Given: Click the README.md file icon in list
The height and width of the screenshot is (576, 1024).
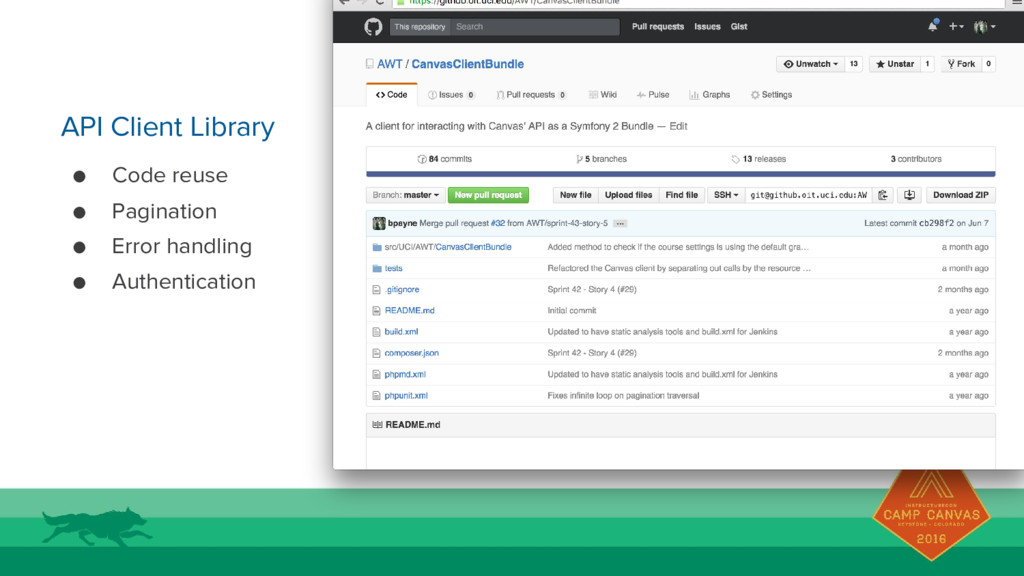Looking at the screenshot, I should click(376, 311).
